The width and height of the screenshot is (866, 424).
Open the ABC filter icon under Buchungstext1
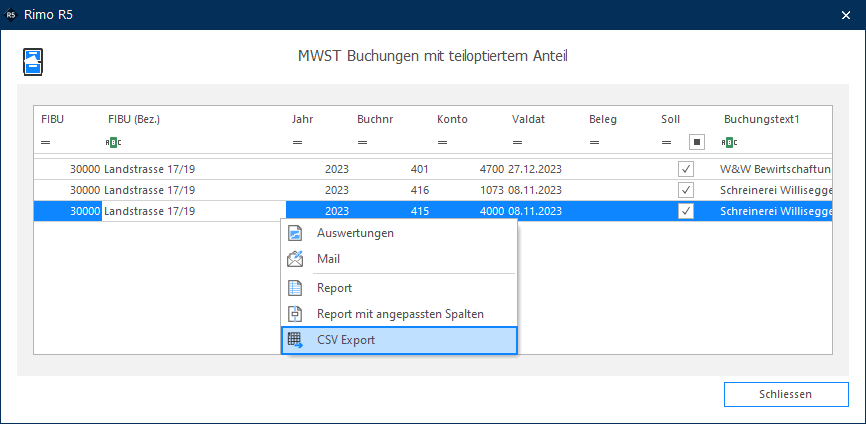tap(730, 143)
